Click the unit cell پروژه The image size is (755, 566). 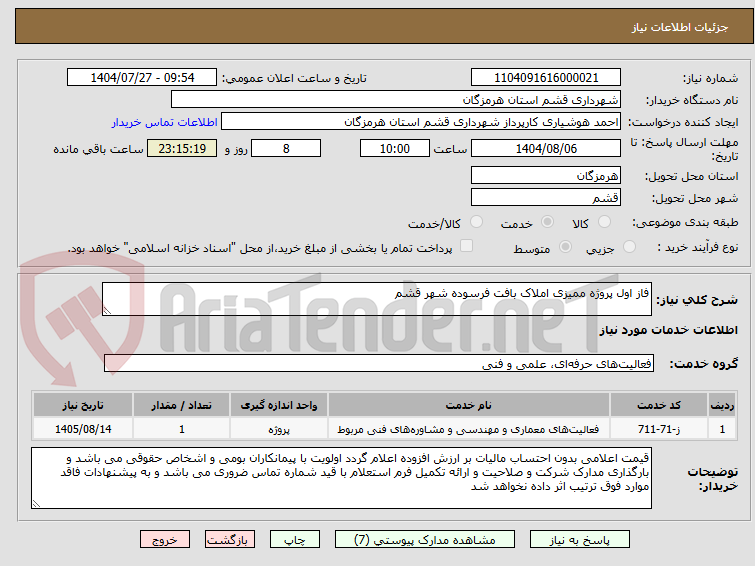pyautogui.click(x=279, y=429)
